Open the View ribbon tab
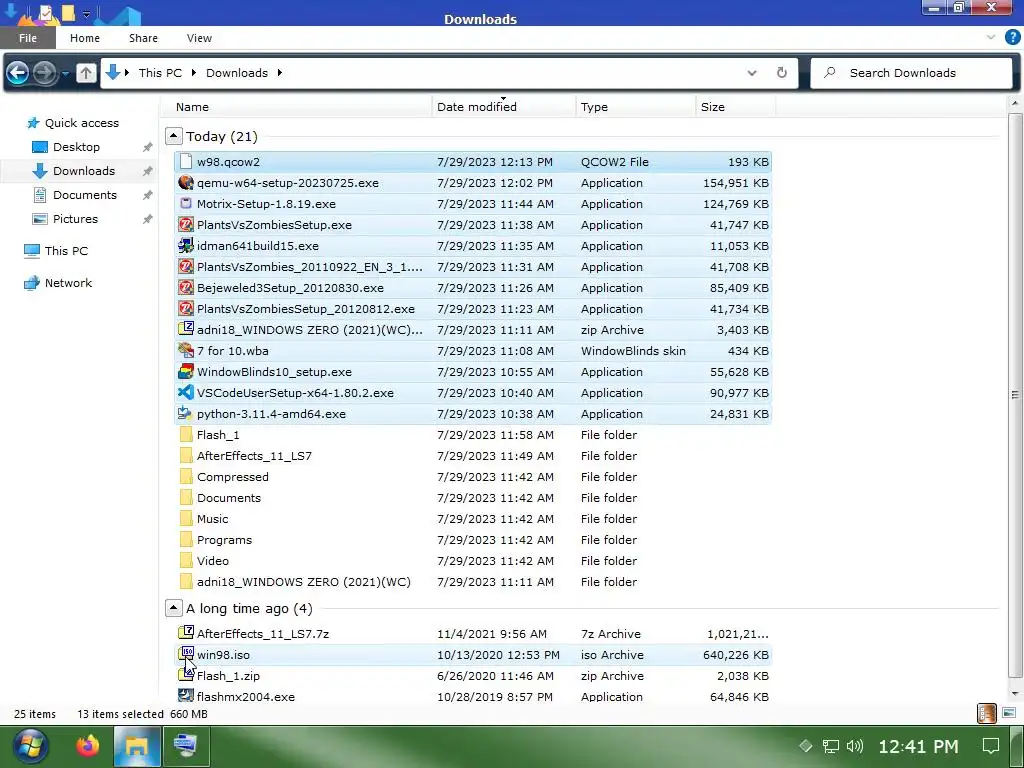The height and width of the screenshot is (768, 1024). 199,38
